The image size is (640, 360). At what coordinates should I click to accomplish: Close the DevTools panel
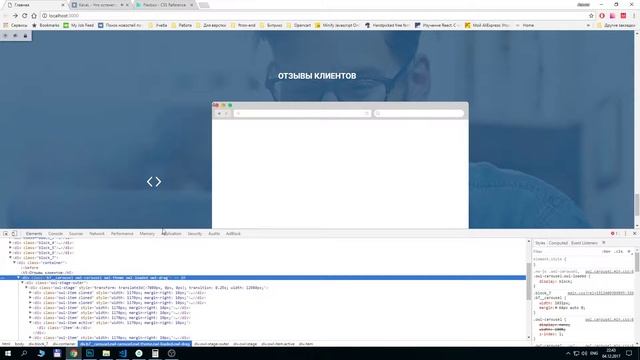point(634,233)
